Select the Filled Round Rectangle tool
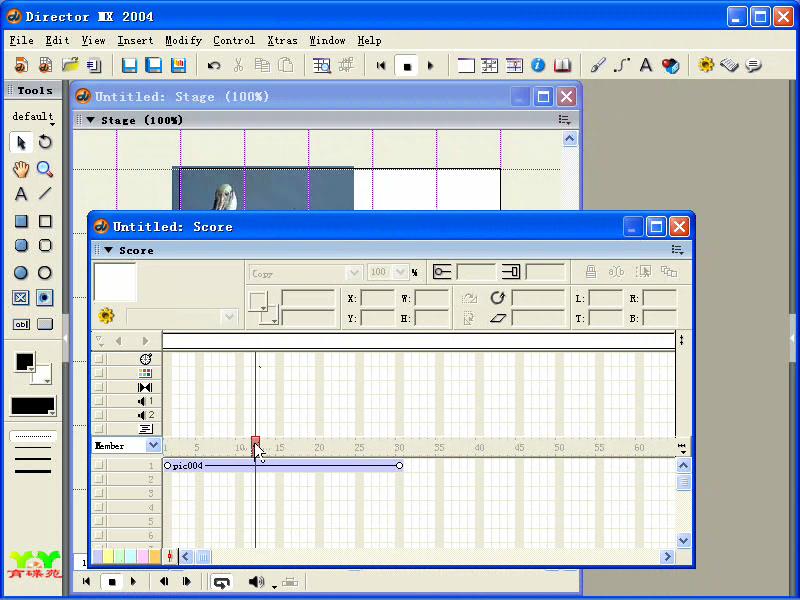This screenshot has height=600, width=800. (x=21, y=245)
